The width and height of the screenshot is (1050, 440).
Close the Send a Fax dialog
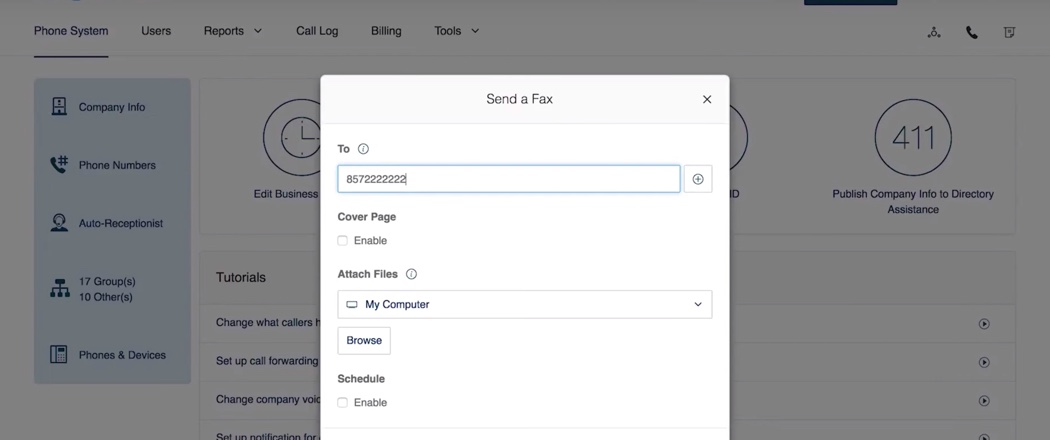(707, 99)
